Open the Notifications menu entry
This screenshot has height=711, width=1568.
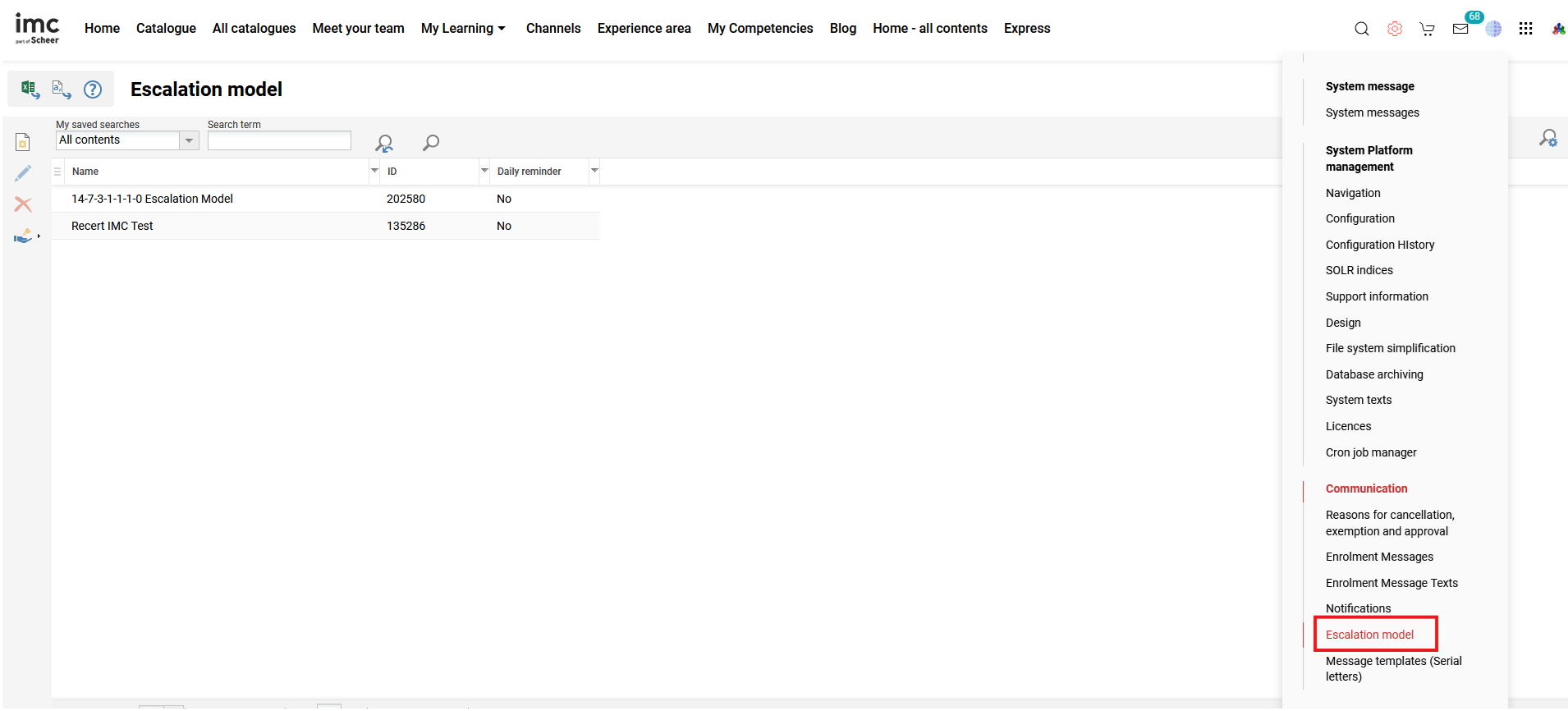[x=1358, y=608]
